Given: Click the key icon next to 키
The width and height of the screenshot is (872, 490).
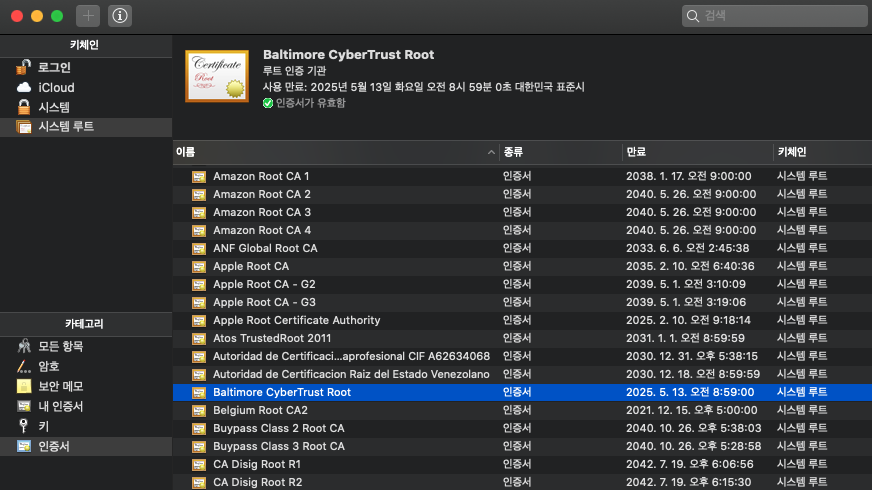Looking at the screenshot, I should tap(23, 426).
